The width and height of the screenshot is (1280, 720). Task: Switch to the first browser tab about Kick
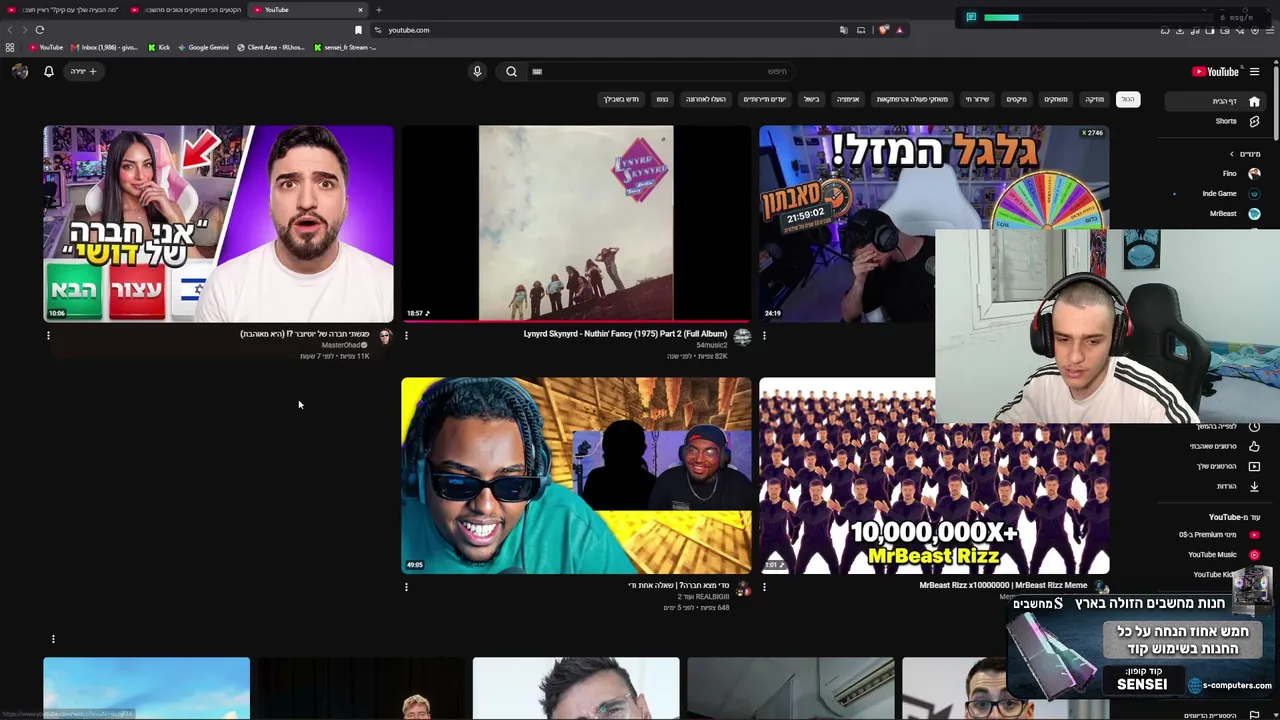tap(64, 10)
